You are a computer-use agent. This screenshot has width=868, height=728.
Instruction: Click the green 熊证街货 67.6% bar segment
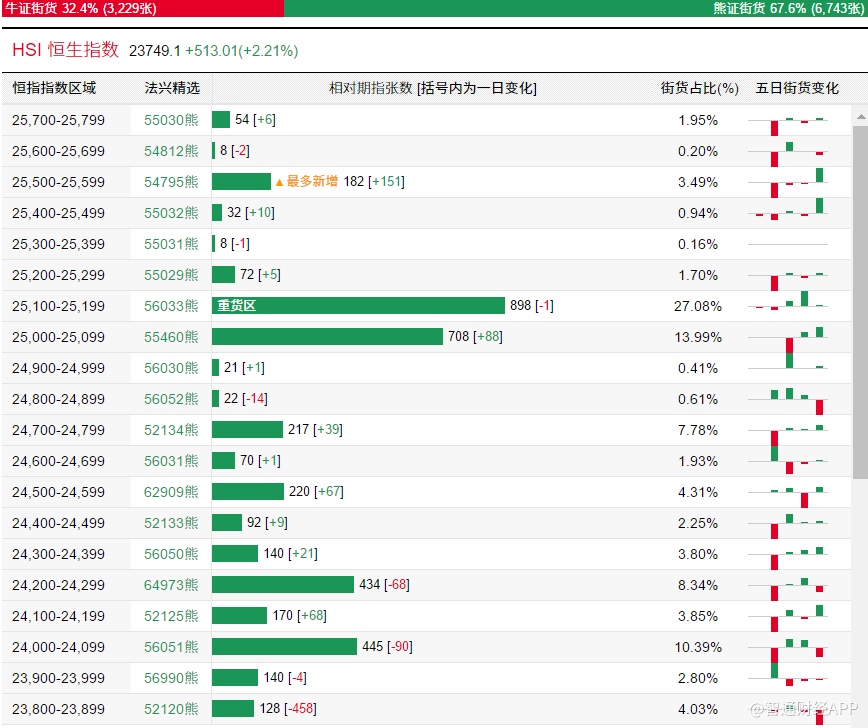point(575,8)
